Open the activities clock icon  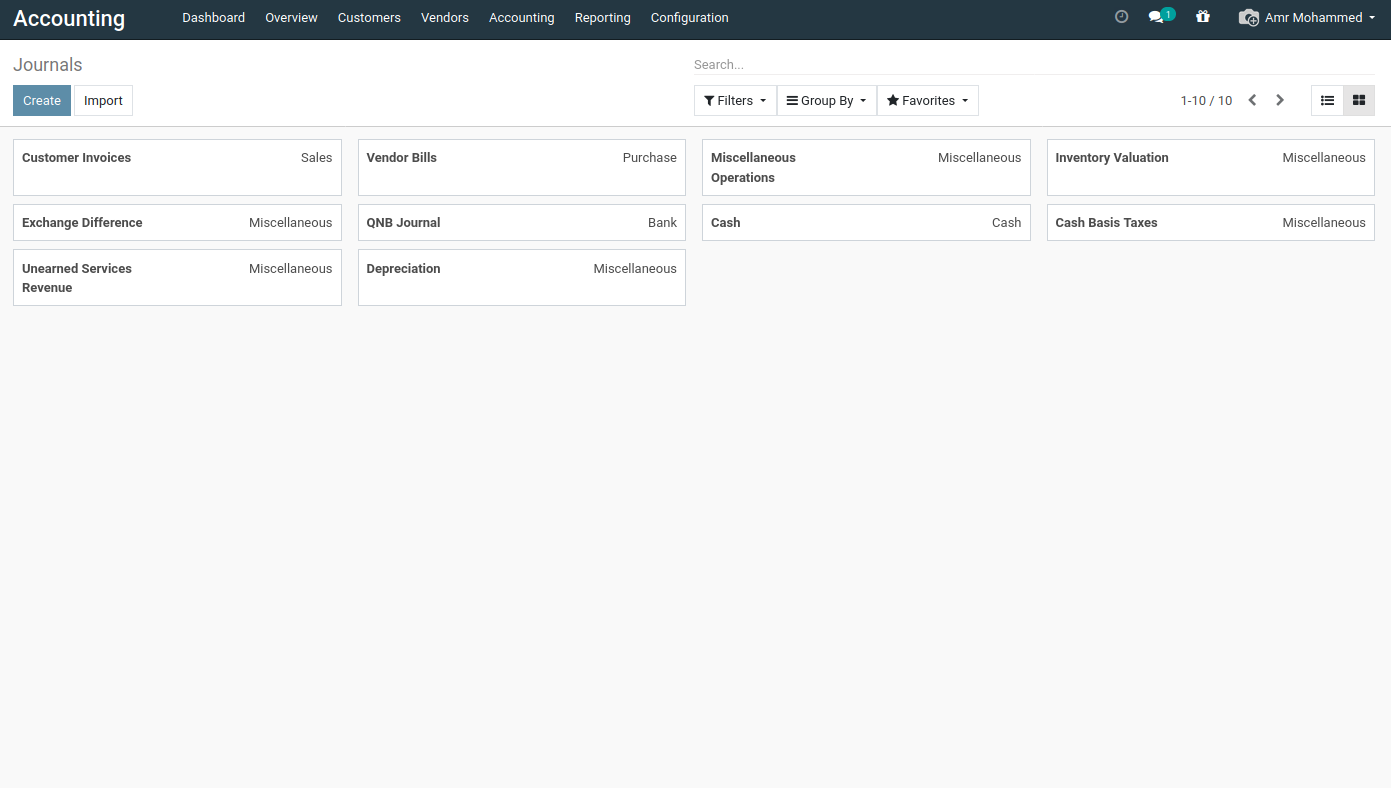click(x=1121, y=17)
